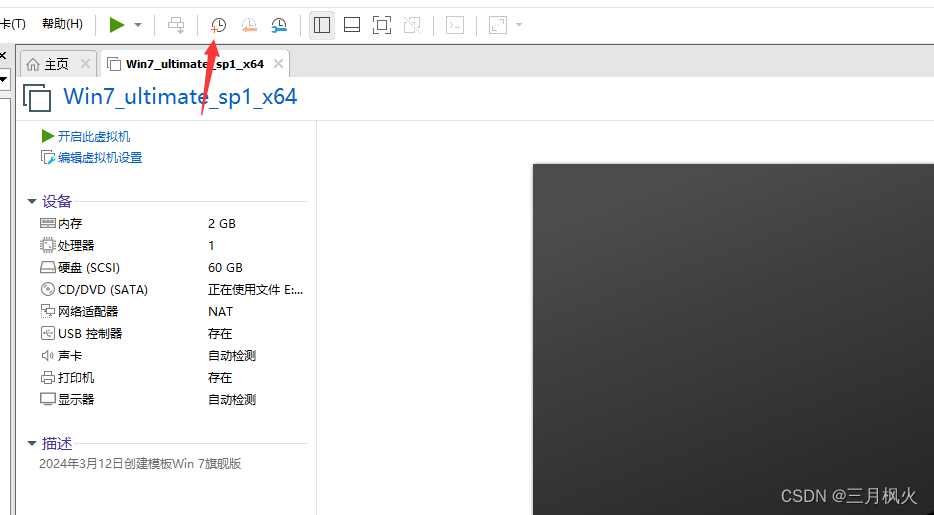The image size is (934, 515).
Task: Click the memory chip icon
Action: click(x=48, y=224)
